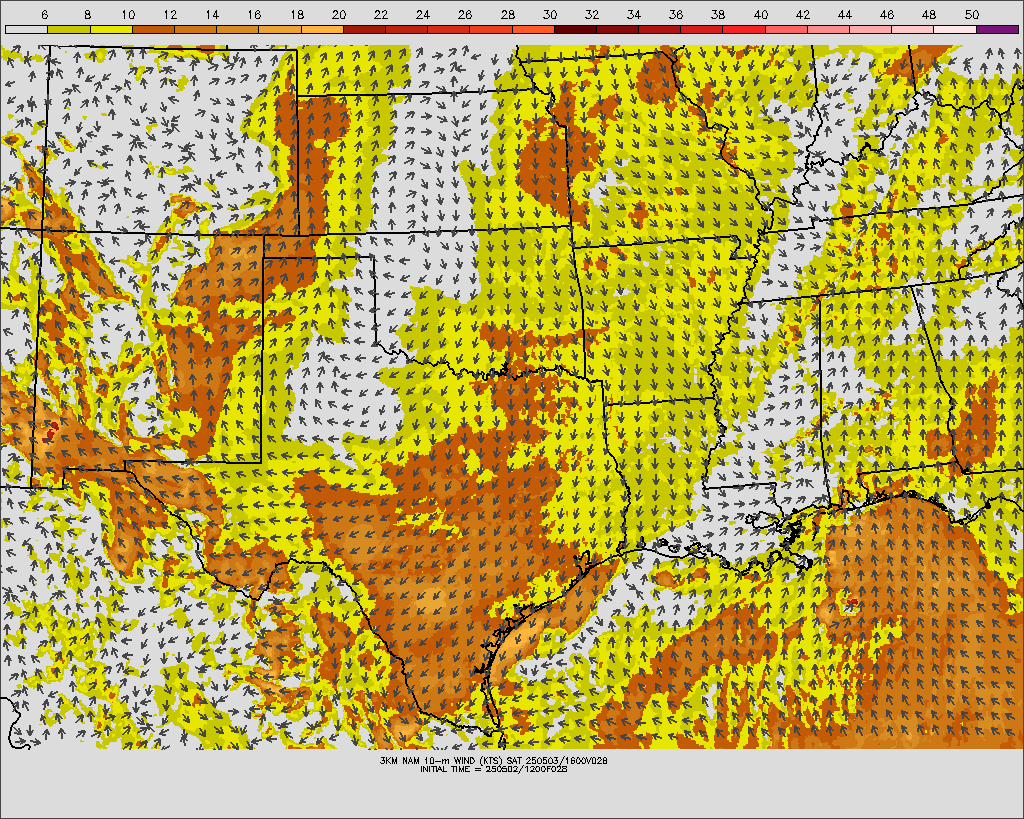Click the "INITIAL TIME = 250502/1200F028" caption
Screen dimensions: 1024x819
(x=494, y=769)
